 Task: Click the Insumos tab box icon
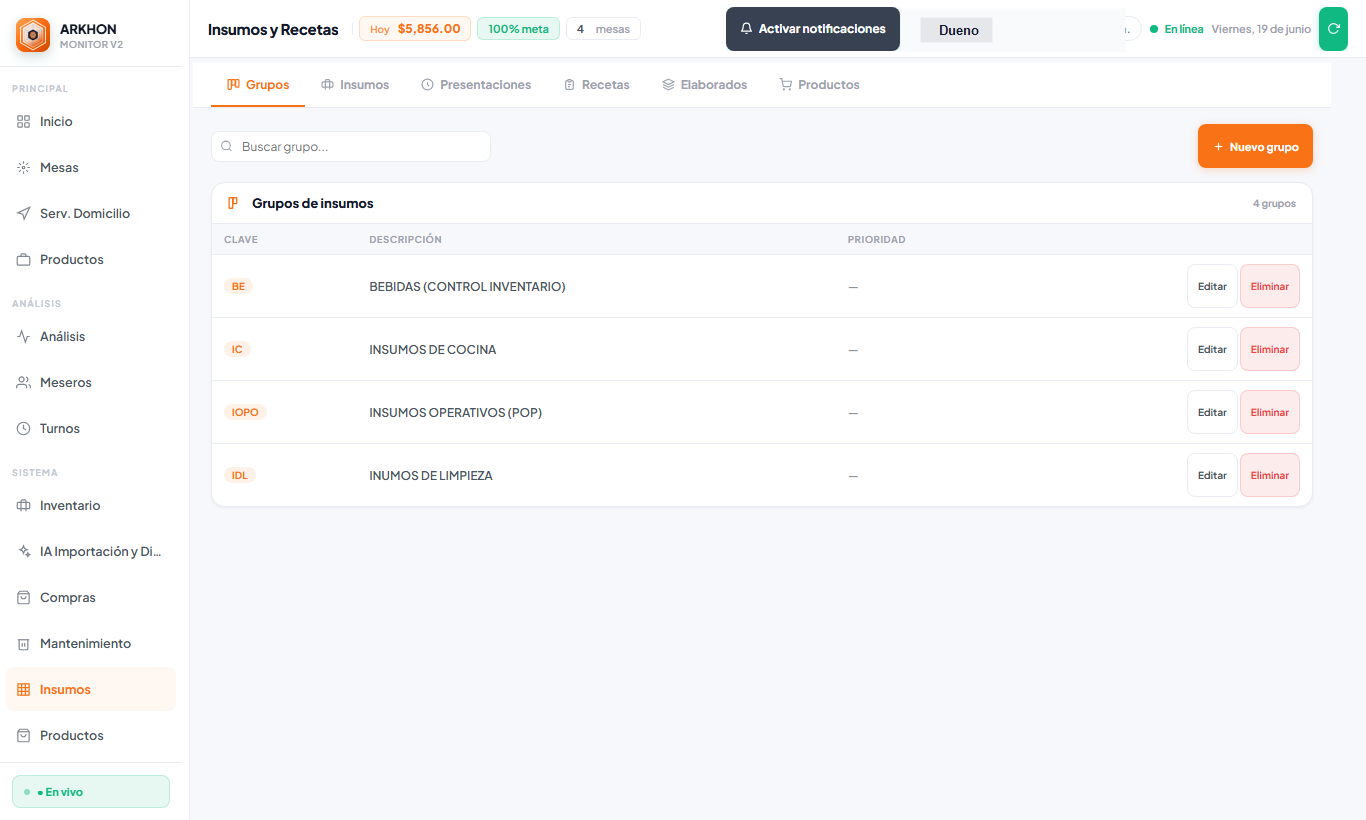click(x=327, y=84)
